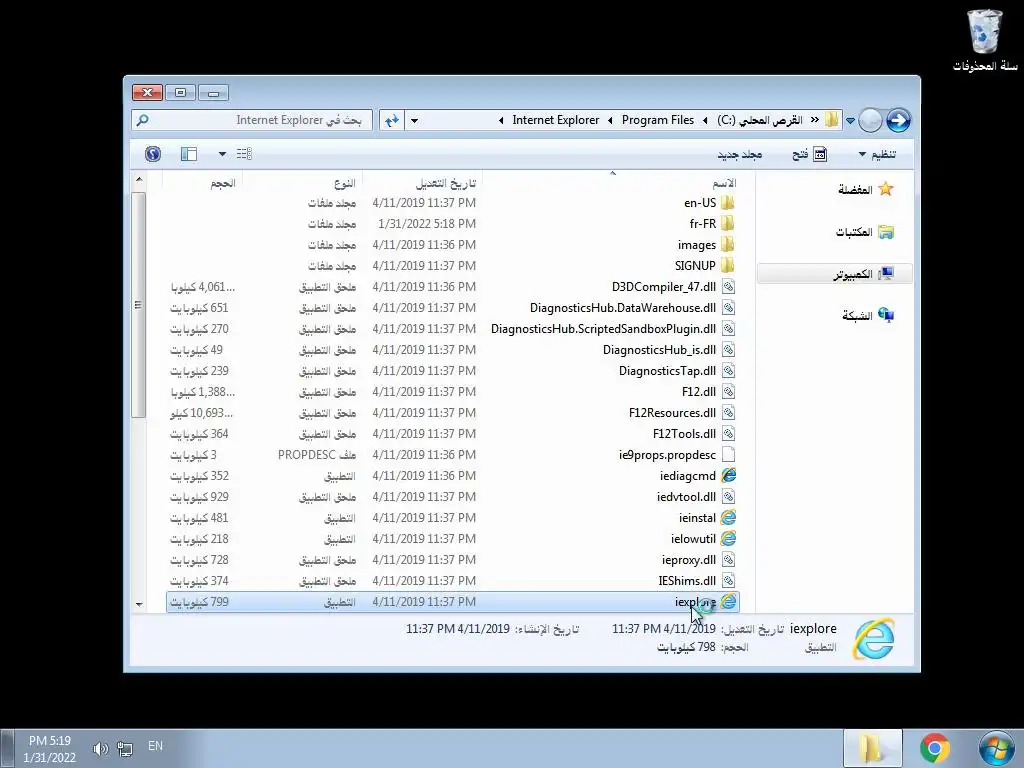Click the change view icon
Screen dimensions: 1024x768
pyautogui.click(x=244, y=154)
